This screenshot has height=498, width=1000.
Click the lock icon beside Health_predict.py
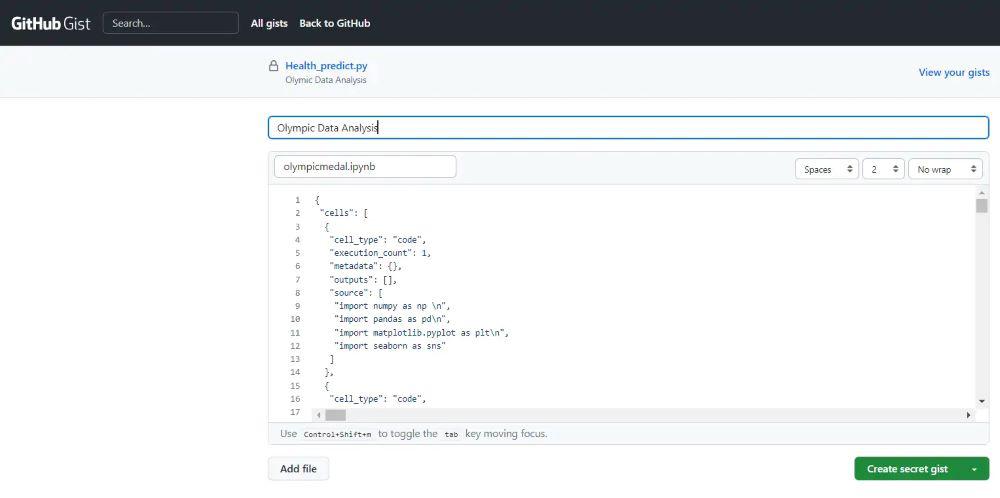click(x=273, y=66)
